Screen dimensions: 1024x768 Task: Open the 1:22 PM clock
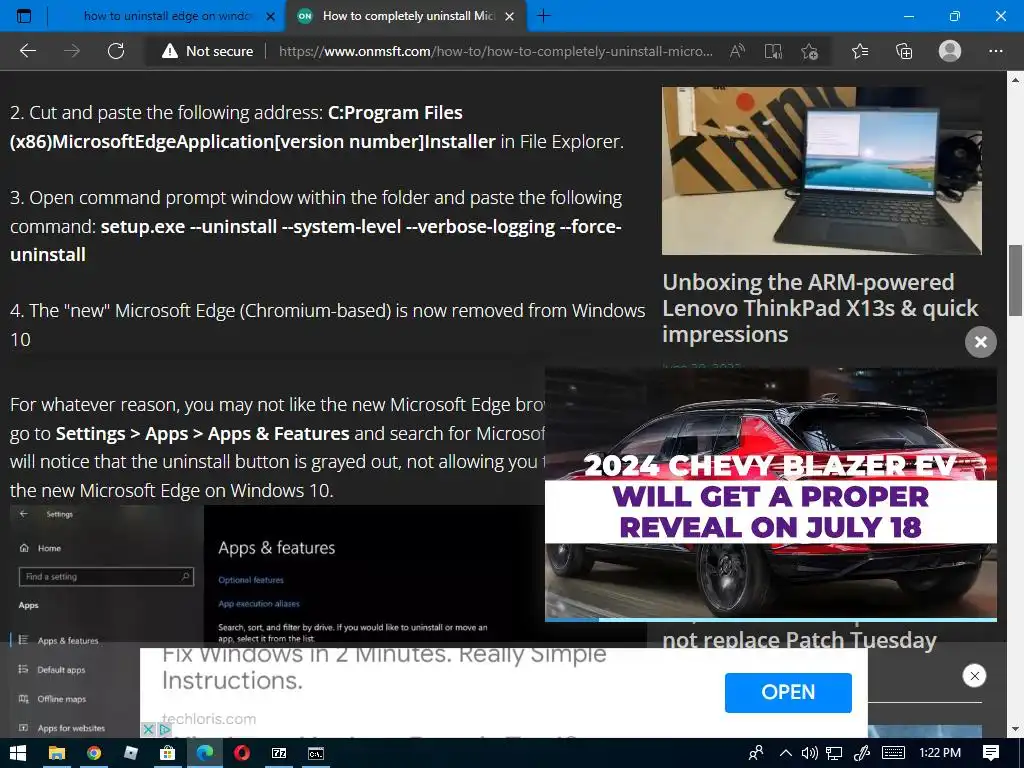[940, 753]
